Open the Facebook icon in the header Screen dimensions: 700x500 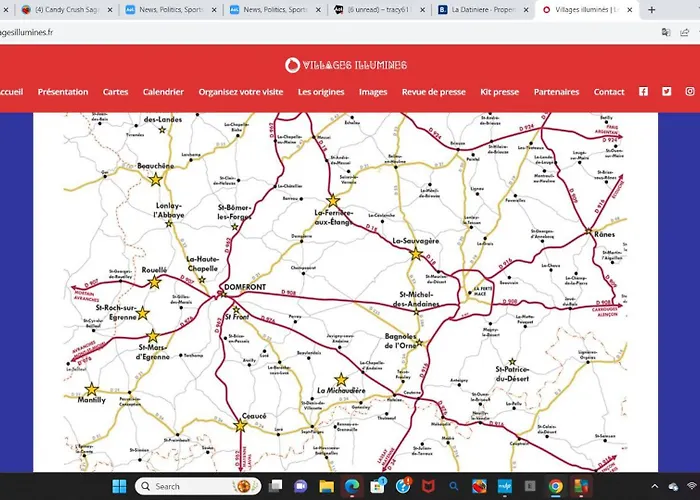643,92
